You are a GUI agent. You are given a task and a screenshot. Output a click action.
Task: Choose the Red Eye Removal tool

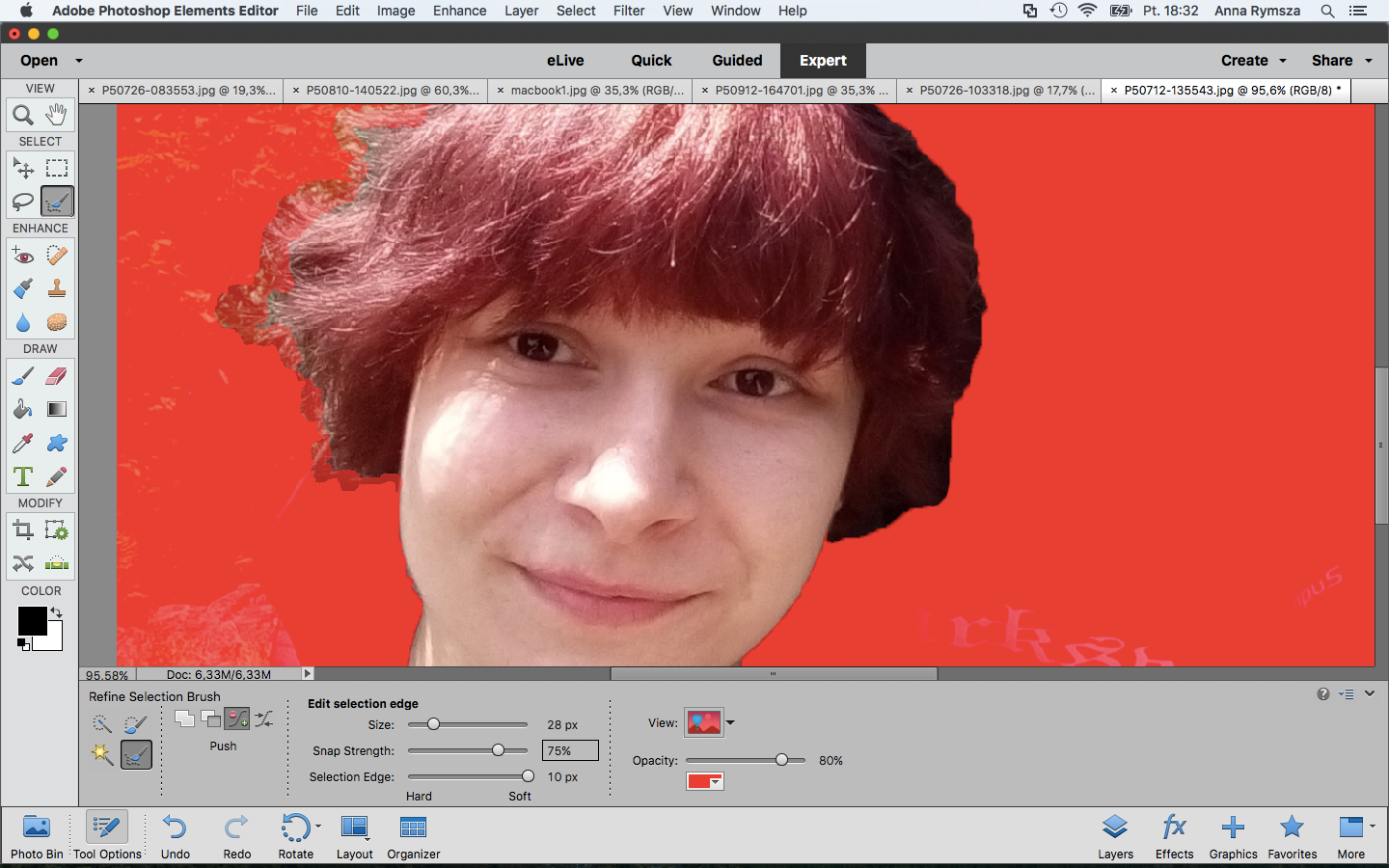[23, 256]
